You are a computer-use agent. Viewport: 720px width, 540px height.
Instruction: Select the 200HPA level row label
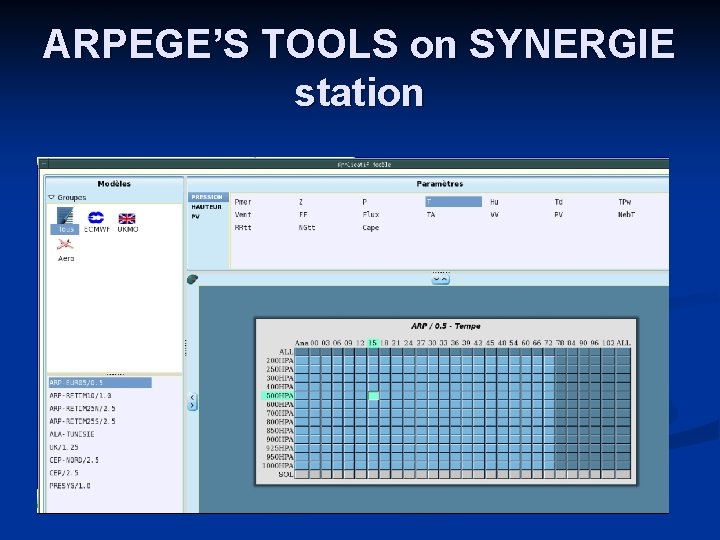[x=280, y=360]
